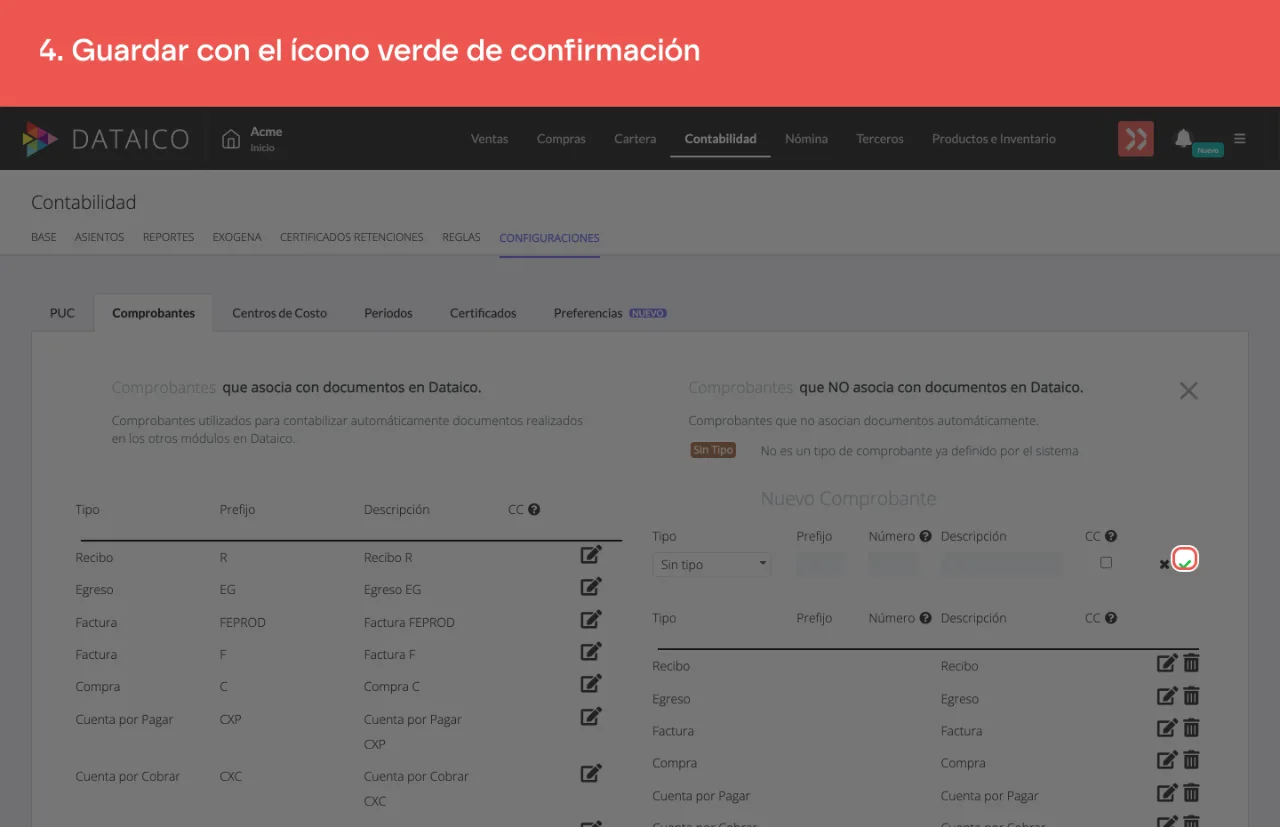Open the hamburger menu in header

(1240, 138)
